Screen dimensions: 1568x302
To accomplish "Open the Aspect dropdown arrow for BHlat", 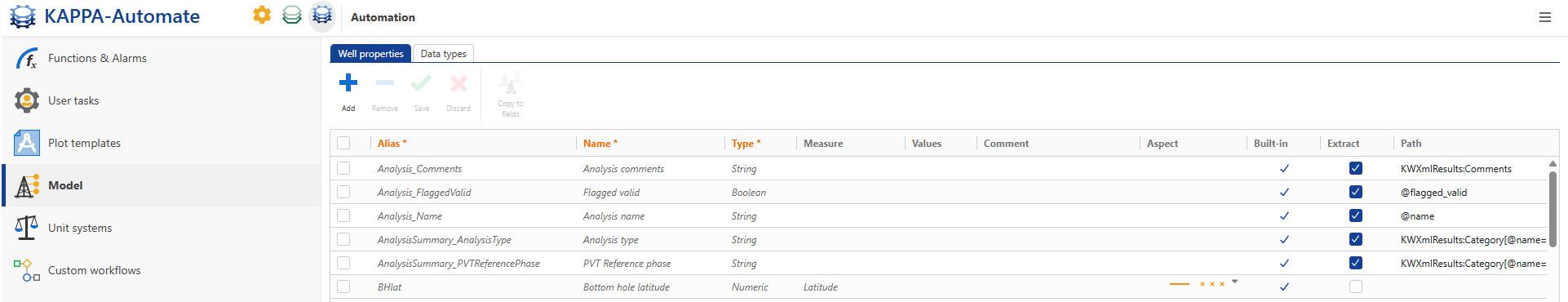I will (x=1234, y=282).
